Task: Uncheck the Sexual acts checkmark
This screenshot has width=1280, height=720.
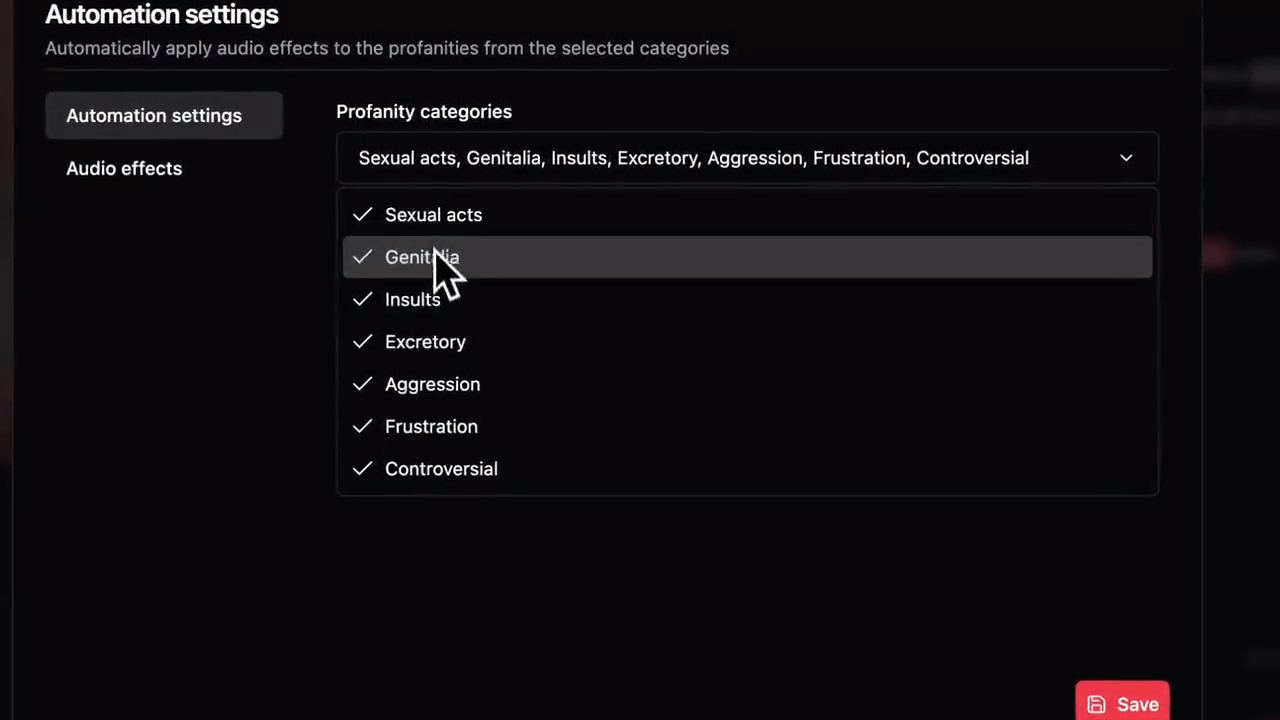Action: click(x=362, y=215)
